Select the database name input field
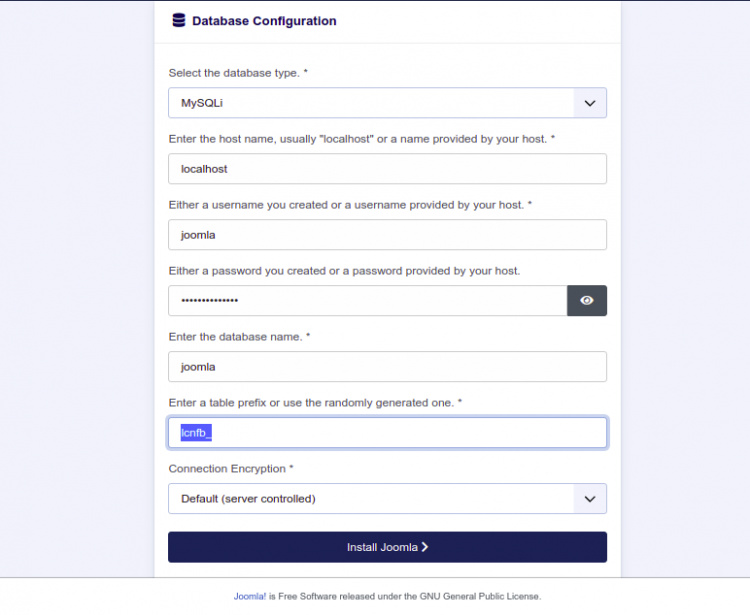The image size is (750, 615). [x=387, y=367]
